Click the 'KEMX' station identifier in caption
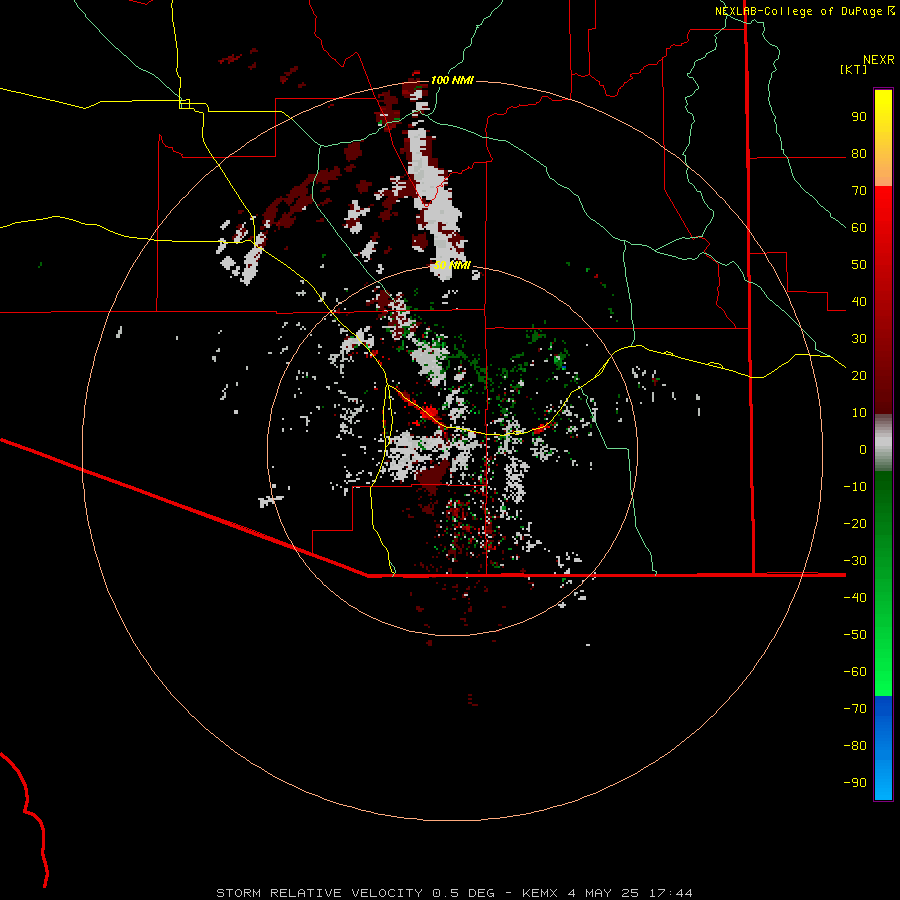900x900 pixels. click(541, 893)
